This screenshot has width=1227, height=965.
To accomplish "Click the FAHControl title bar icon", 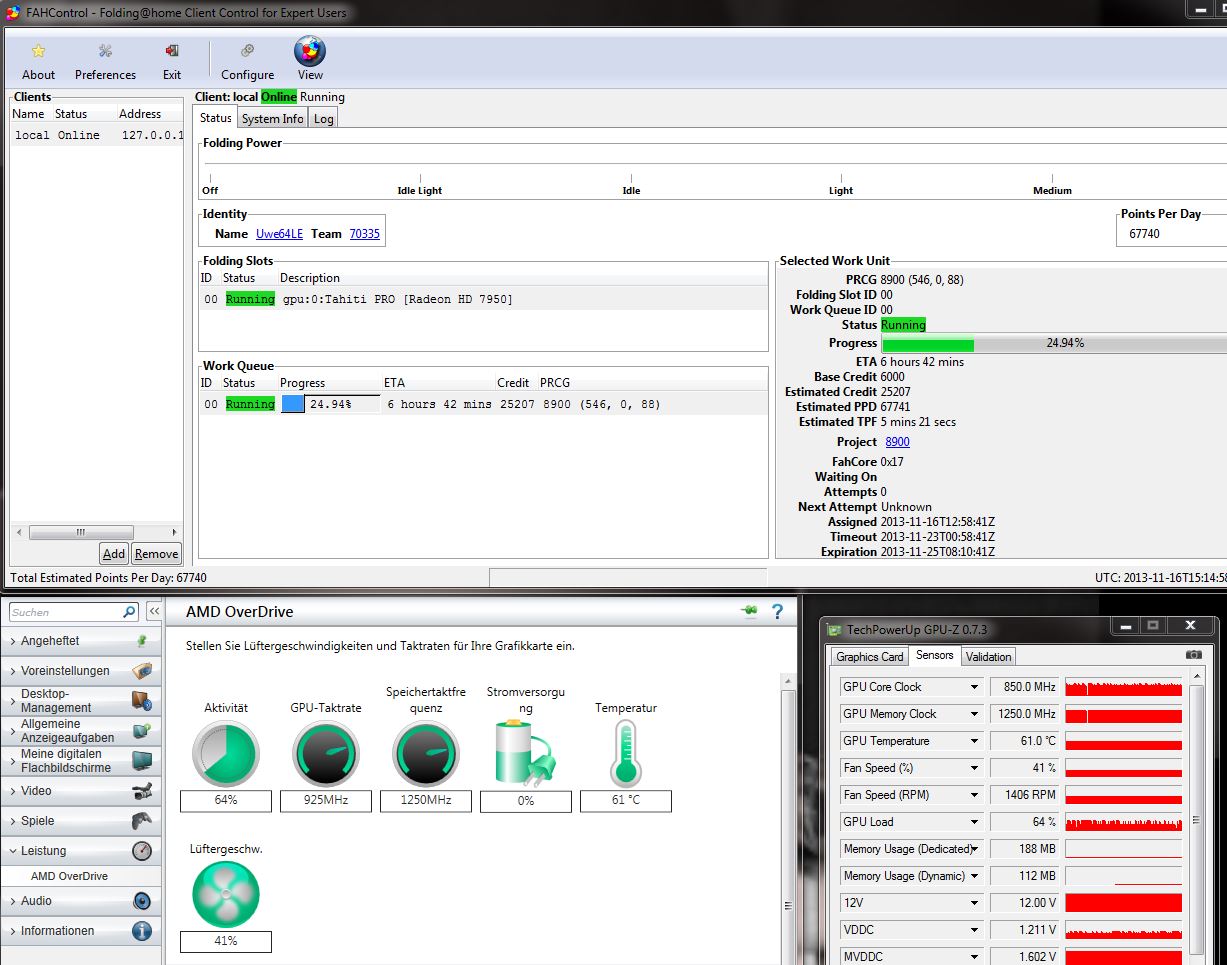I will click(x=12, y=12).
